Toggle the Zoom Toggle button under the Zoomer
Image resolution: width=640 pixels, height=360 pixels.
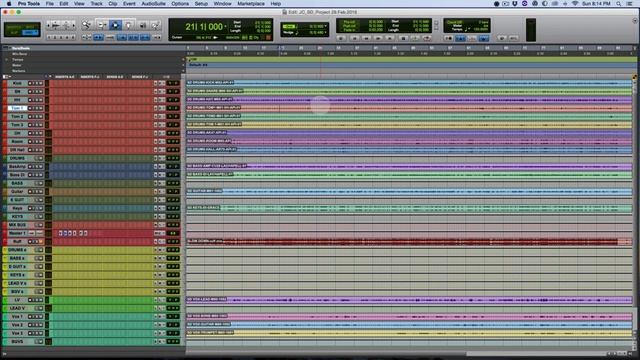pos(87,37)
